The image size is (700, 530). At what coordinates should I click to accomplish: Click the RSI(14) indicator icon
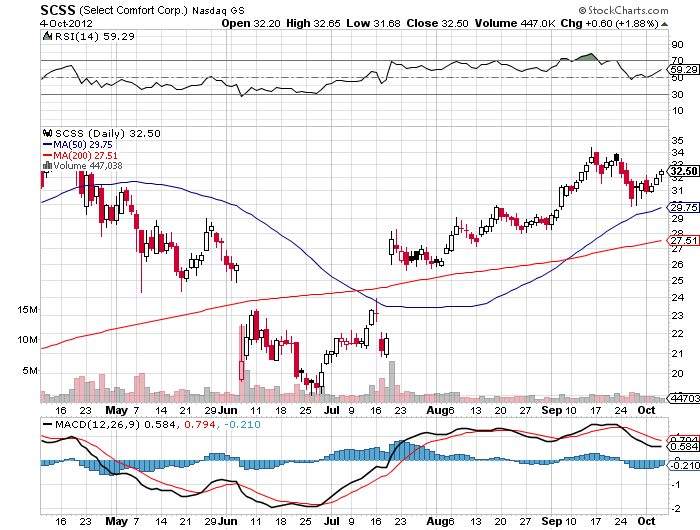tap(47, 36)
